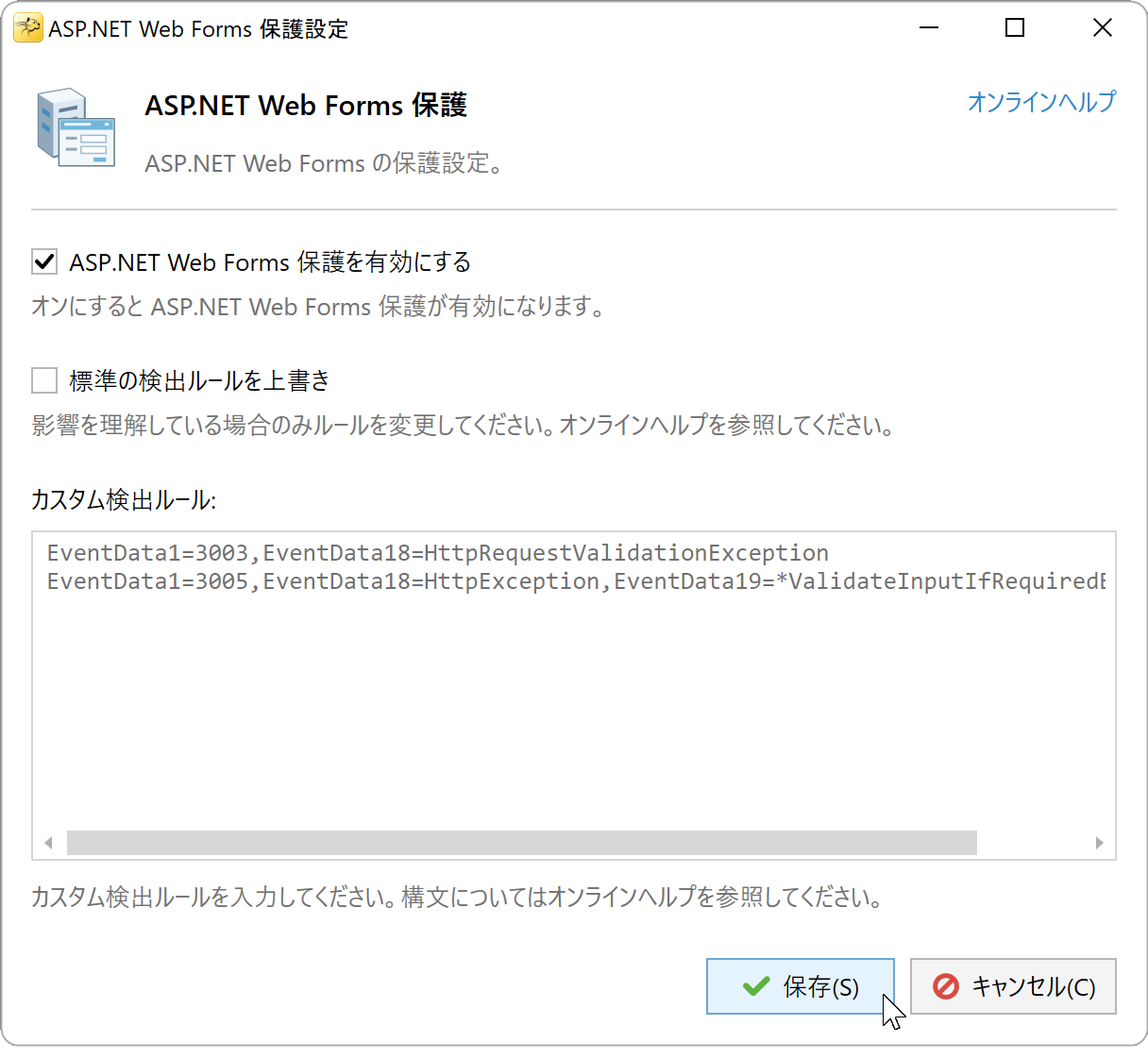Viewport: 1148px width, 1059px height.
Task: Click the EventData1=3005 HttpException rule line
Action: click(576, 581)
